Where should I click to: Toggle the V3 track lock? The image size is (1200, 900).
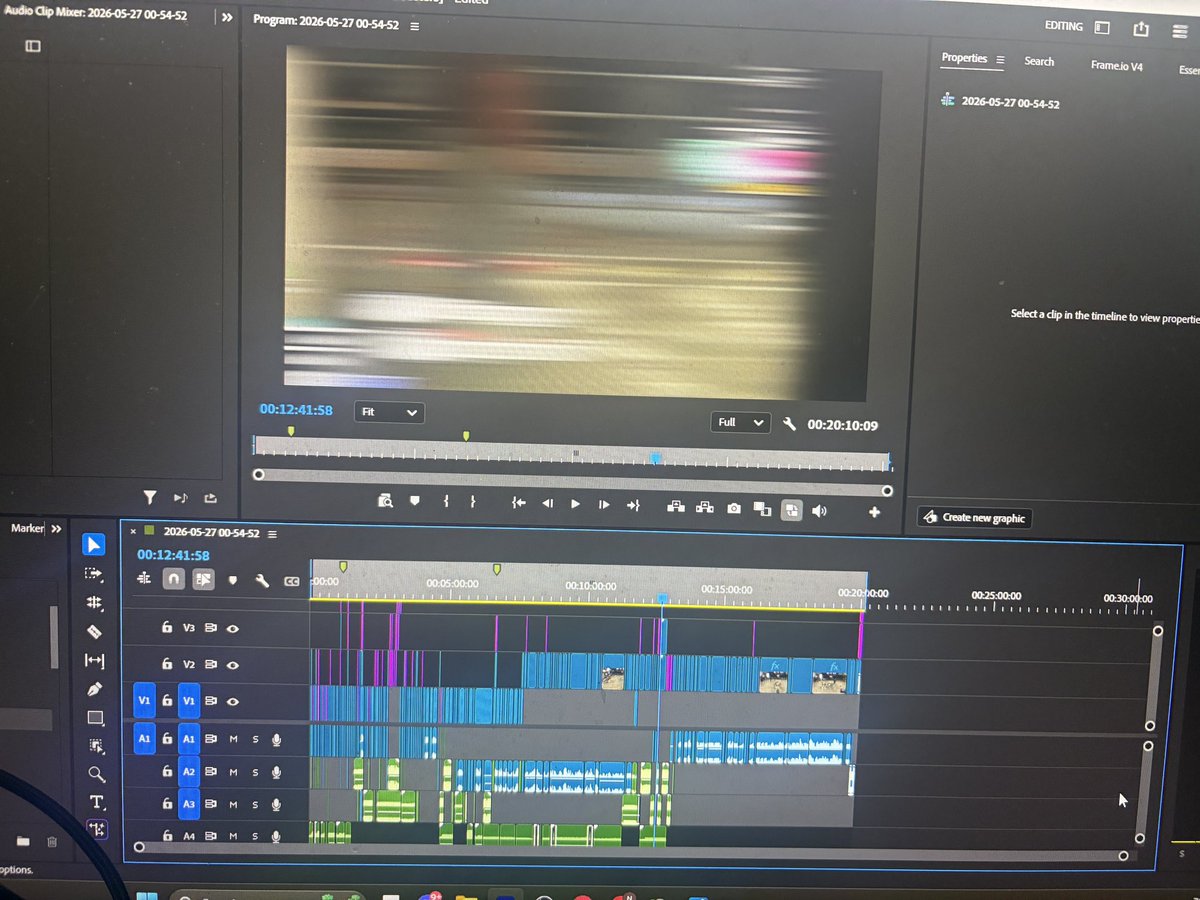click(x=167, y=628)
